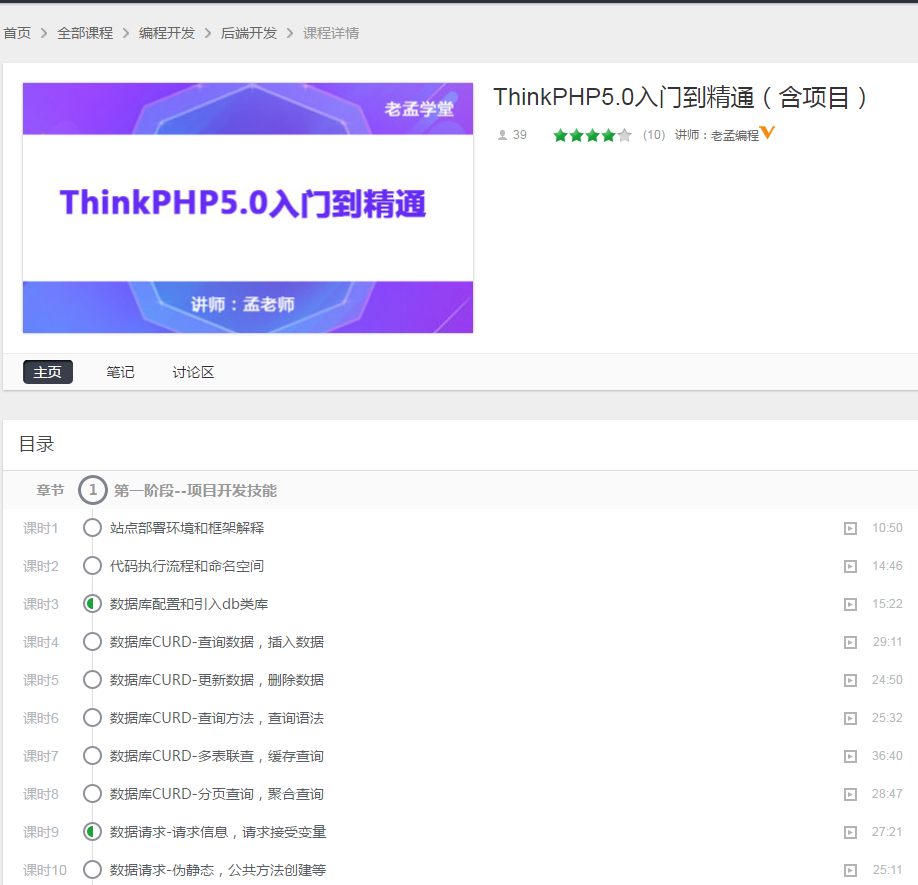Screen dimensions: 918x885
Task: Click the play icon for lesson 25:32
Action: [850, 719]
